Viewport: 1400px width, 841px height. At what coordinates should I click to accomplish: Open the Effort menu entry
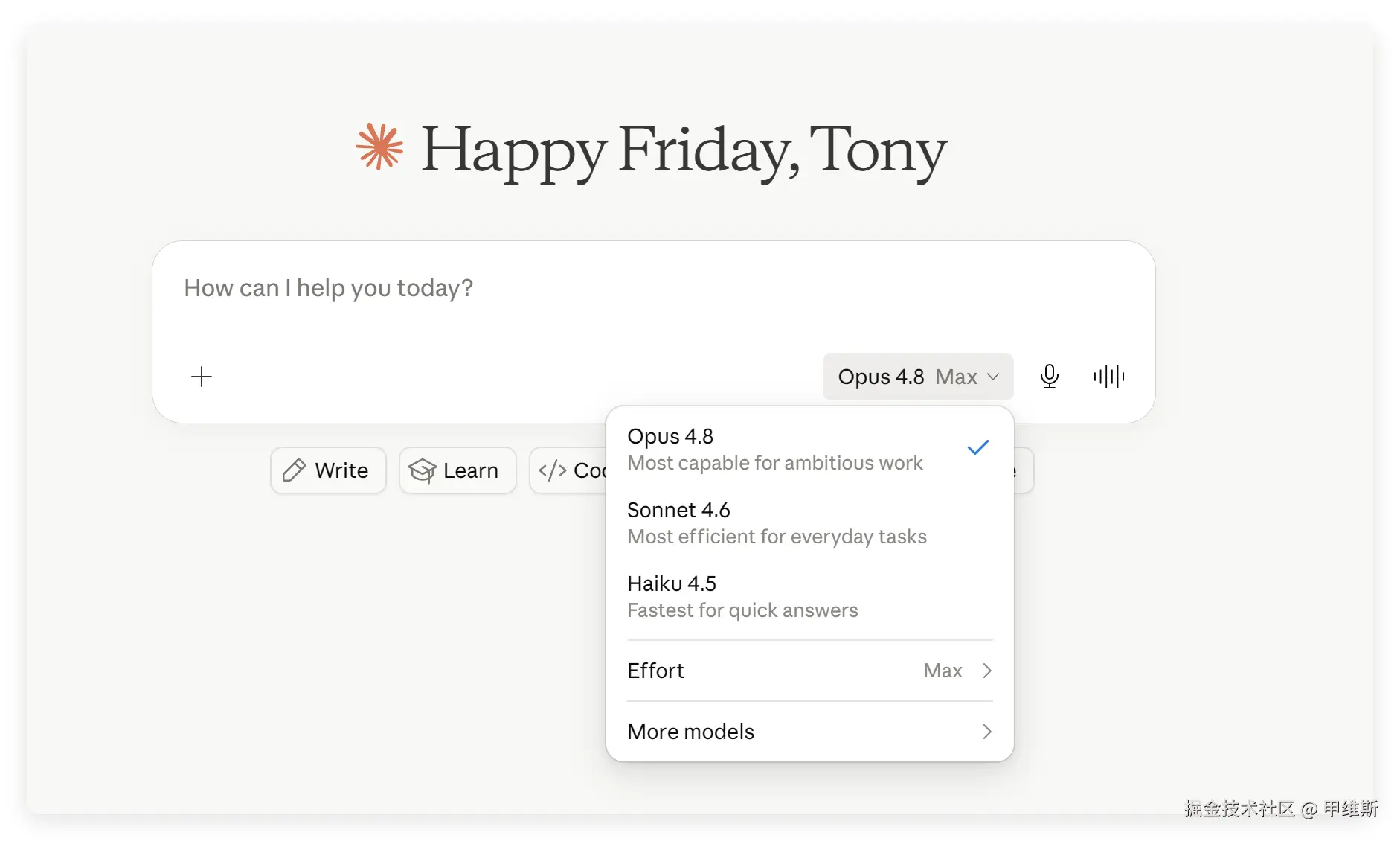[810, 671]
